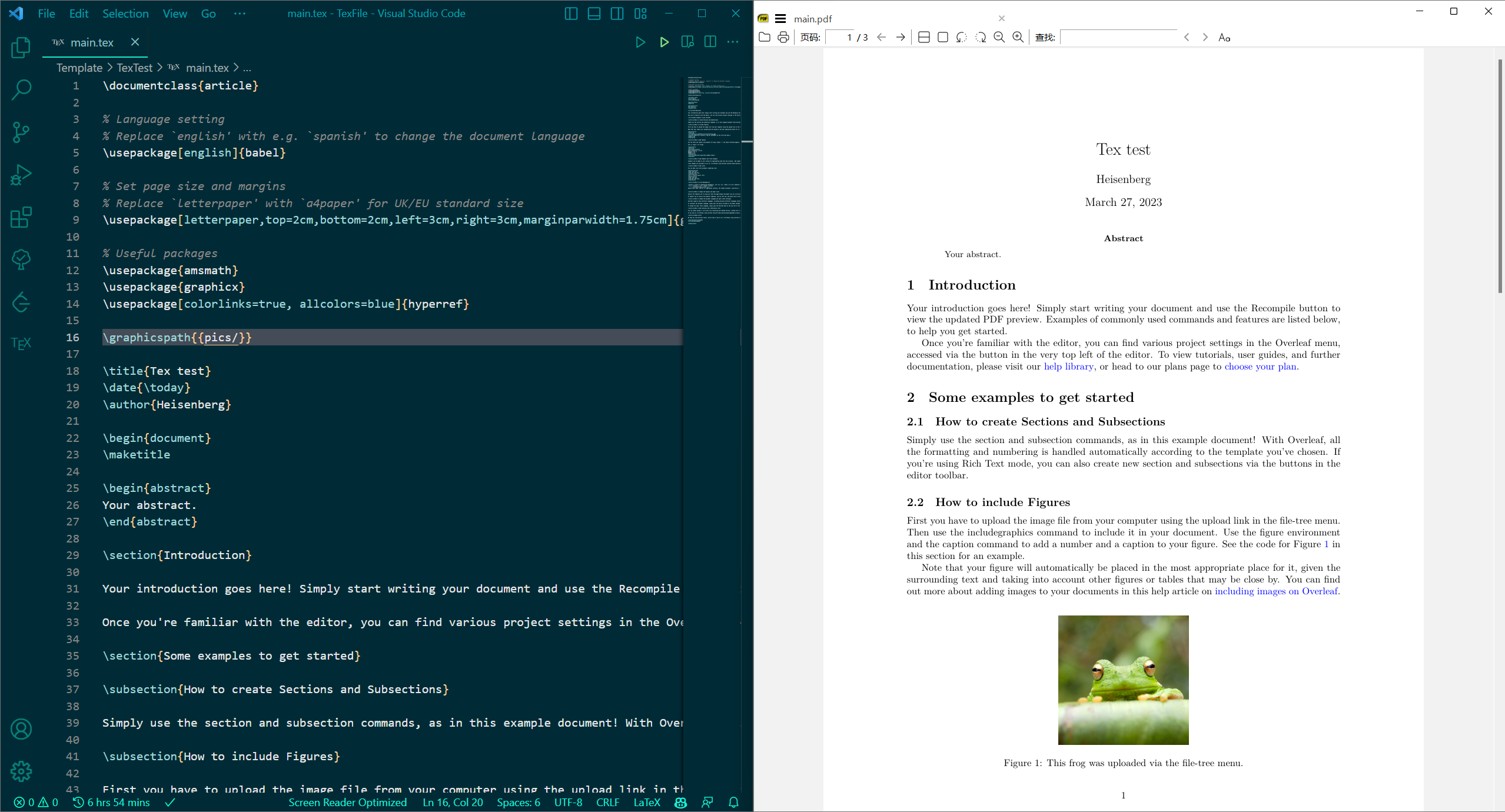Select the main.tex editor tab
This screenshot has width=1505, height=812.
click(92, 42)
